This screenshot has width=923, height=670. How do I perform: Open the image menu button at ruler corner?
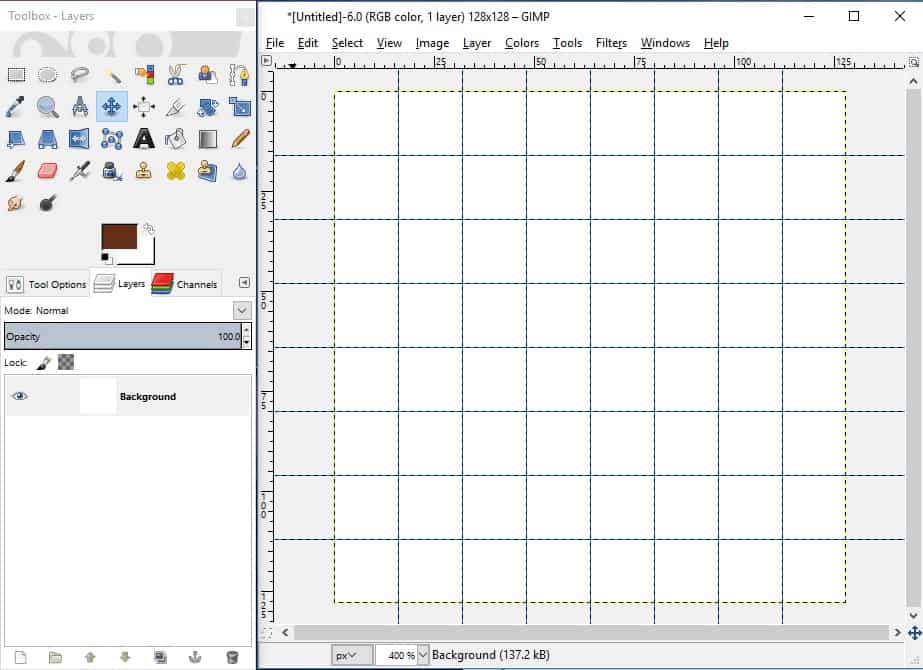[267, 60]
